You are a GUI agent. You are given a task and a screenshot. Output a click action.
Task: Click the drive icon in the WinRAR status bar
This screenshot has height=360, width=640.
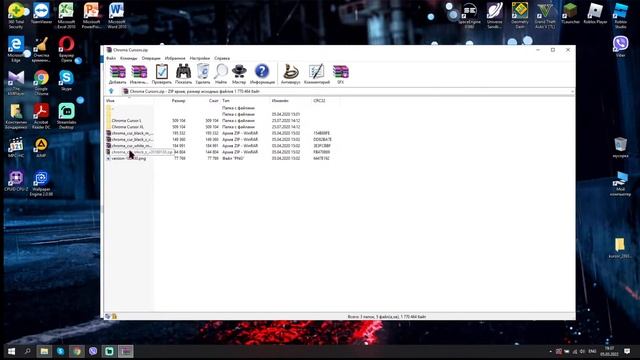click(x=108, y=316)
